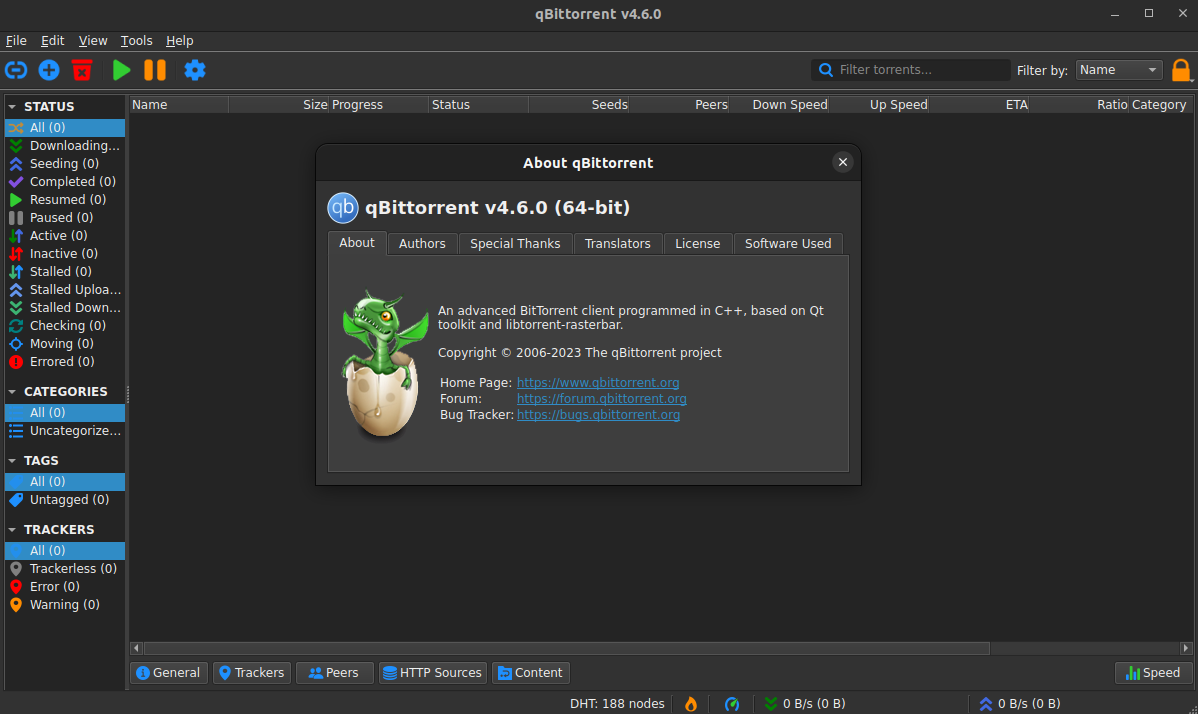Toggle the Speed graph widget
1198x714 pixels.
1152,672
